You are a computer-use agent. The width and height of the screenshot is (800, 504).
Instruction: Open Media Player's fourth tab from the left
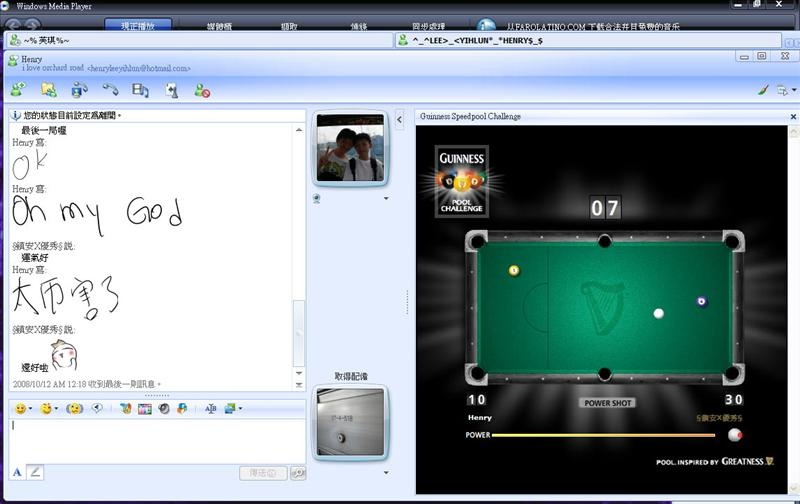pyautogui.click(x=359, y=26)
